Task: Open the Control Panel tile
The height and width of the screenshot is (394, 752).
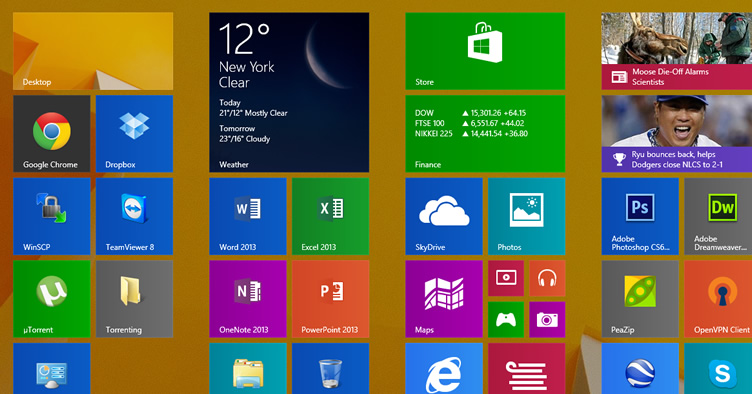Action: pyautogui.click(x=52, y=369)
